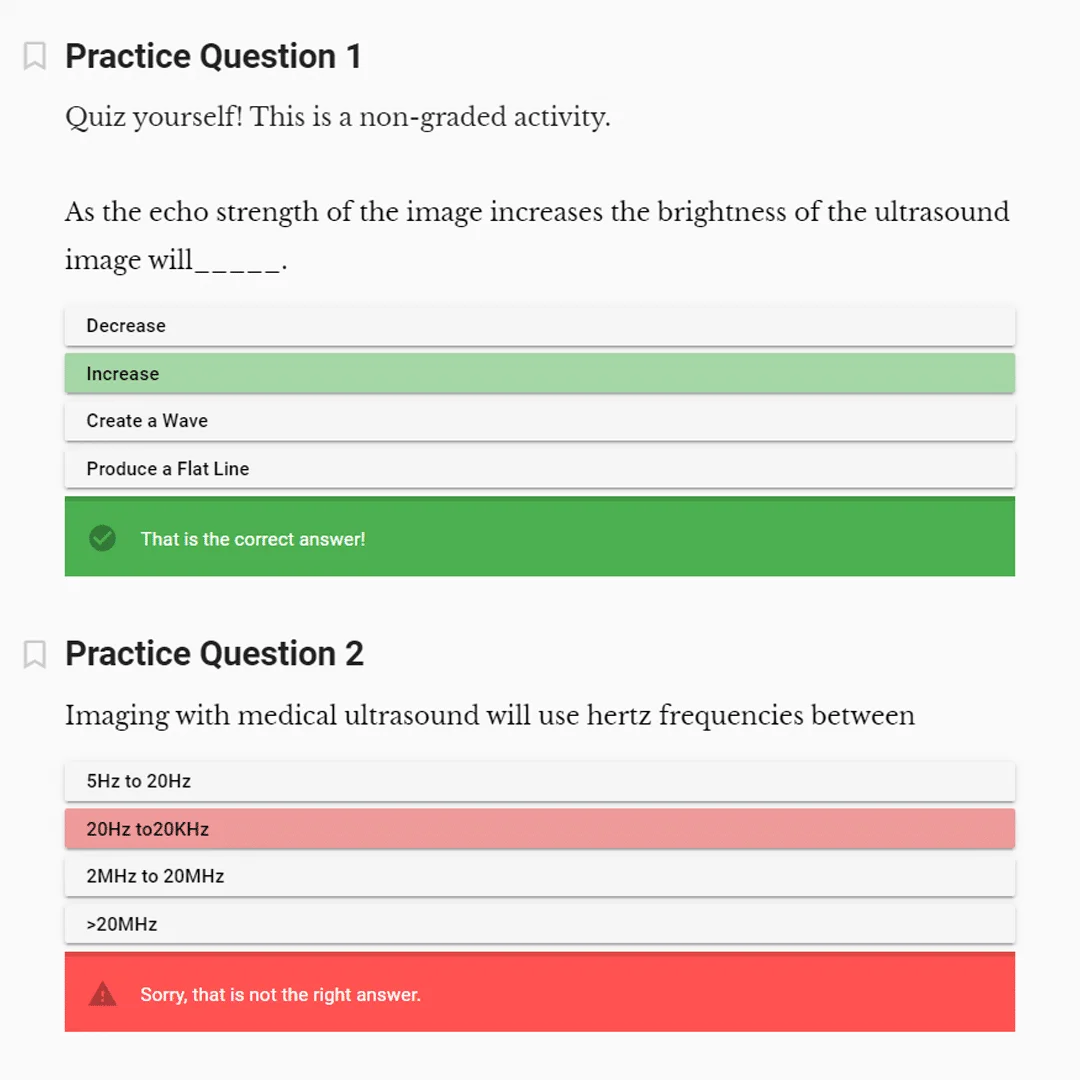Click the Practice Question 2 heading

point(214,654)
